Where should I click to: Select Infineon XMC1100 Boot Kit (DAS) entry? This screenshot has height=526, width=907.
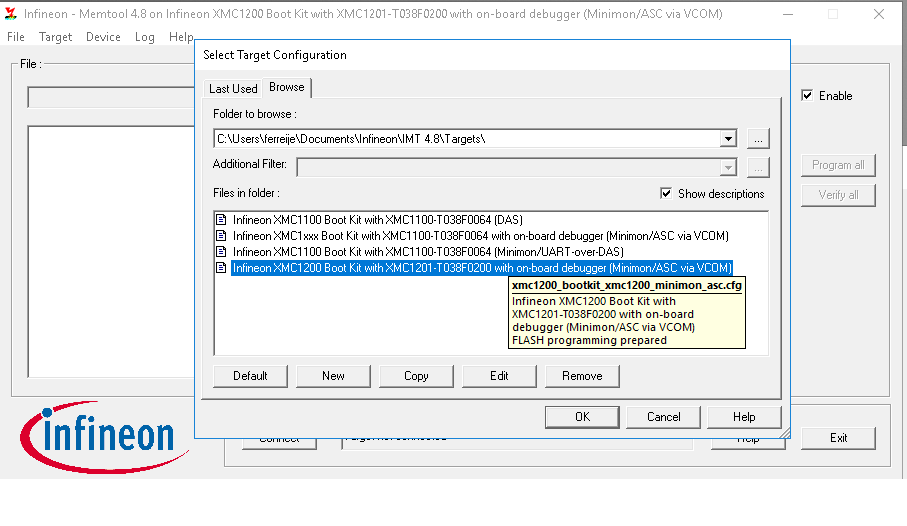pos(378,220)
